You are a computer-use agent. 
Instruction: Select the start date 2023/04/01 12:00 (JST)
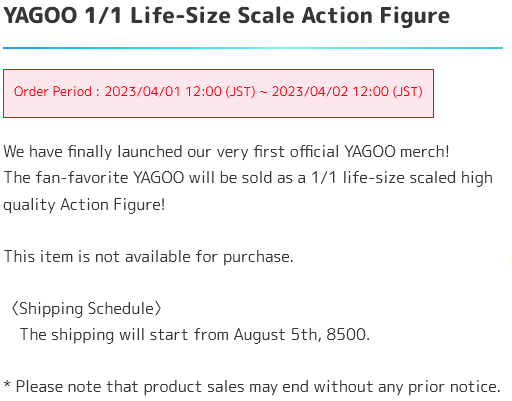pos(180,91)
